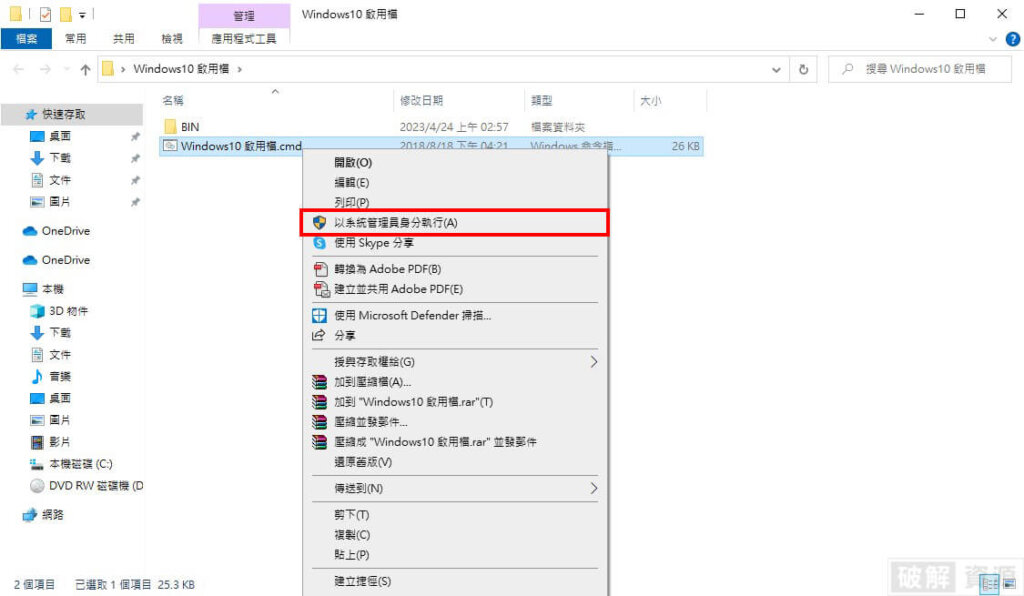
Task: Expand the 授與存取權給(G) submenu
Action: pos(456,362)
